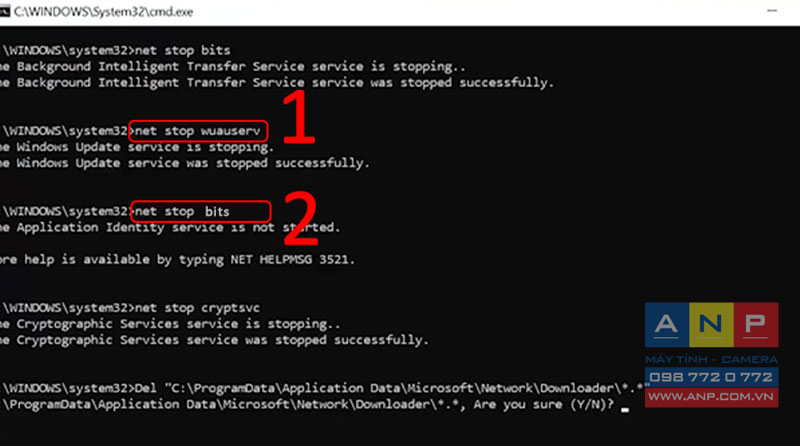Click the cmd.exe window title text
Viewport: 800px width, 446px height.
point(103,12)
